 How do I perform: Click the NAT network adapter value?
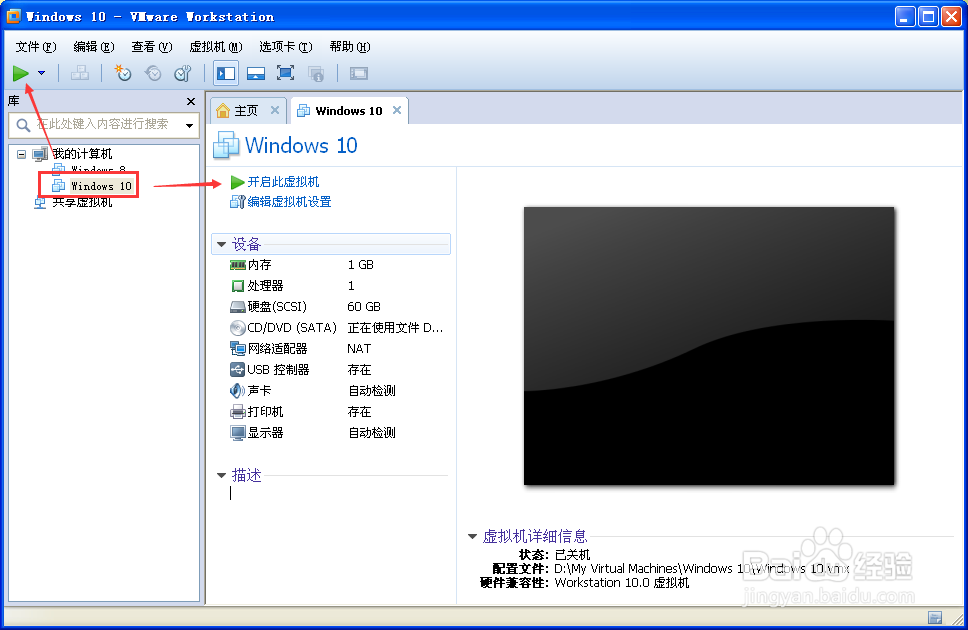click(x=359, y=349)
